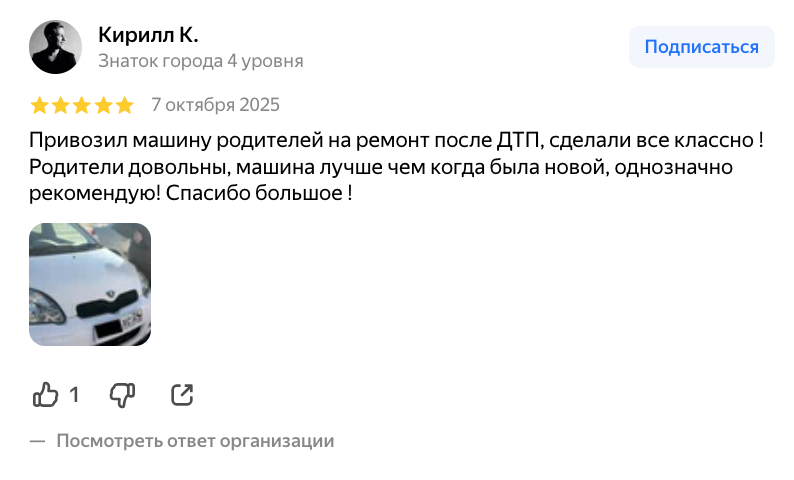Click the fourth rating star
This screenshot has height=480, width=794.
click(103, 105)
